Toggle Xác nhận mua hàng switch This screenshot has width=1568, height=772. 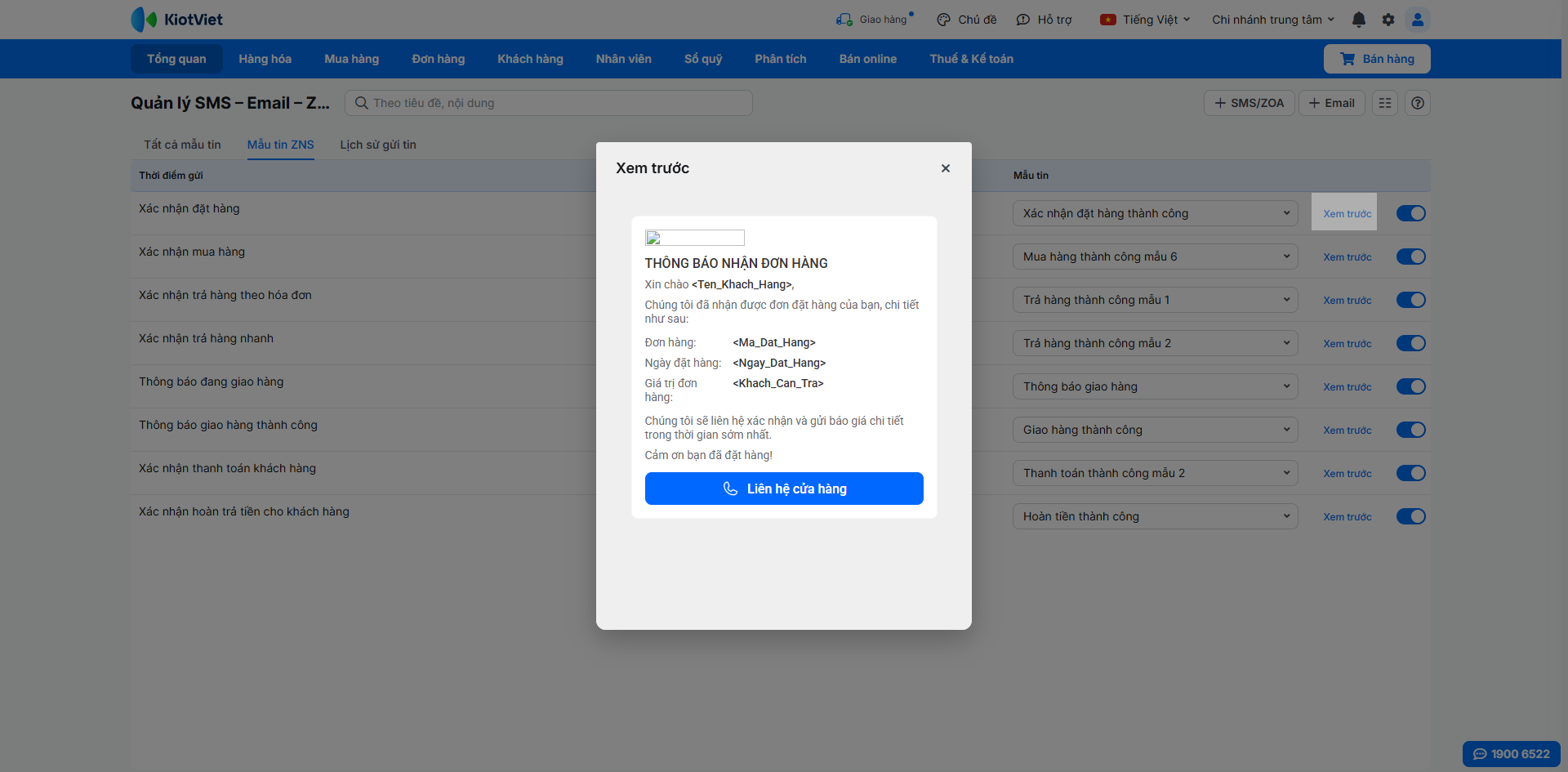tap(1411, 257)
